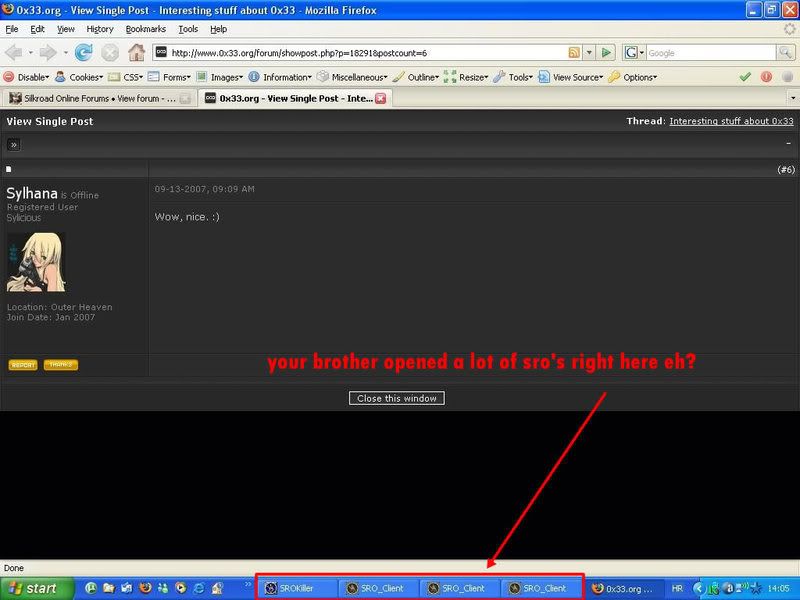Image resolution: width=800 pixels, height=600 pixels.
Task: Open the Help menu
Action: [x=218, y=29]
